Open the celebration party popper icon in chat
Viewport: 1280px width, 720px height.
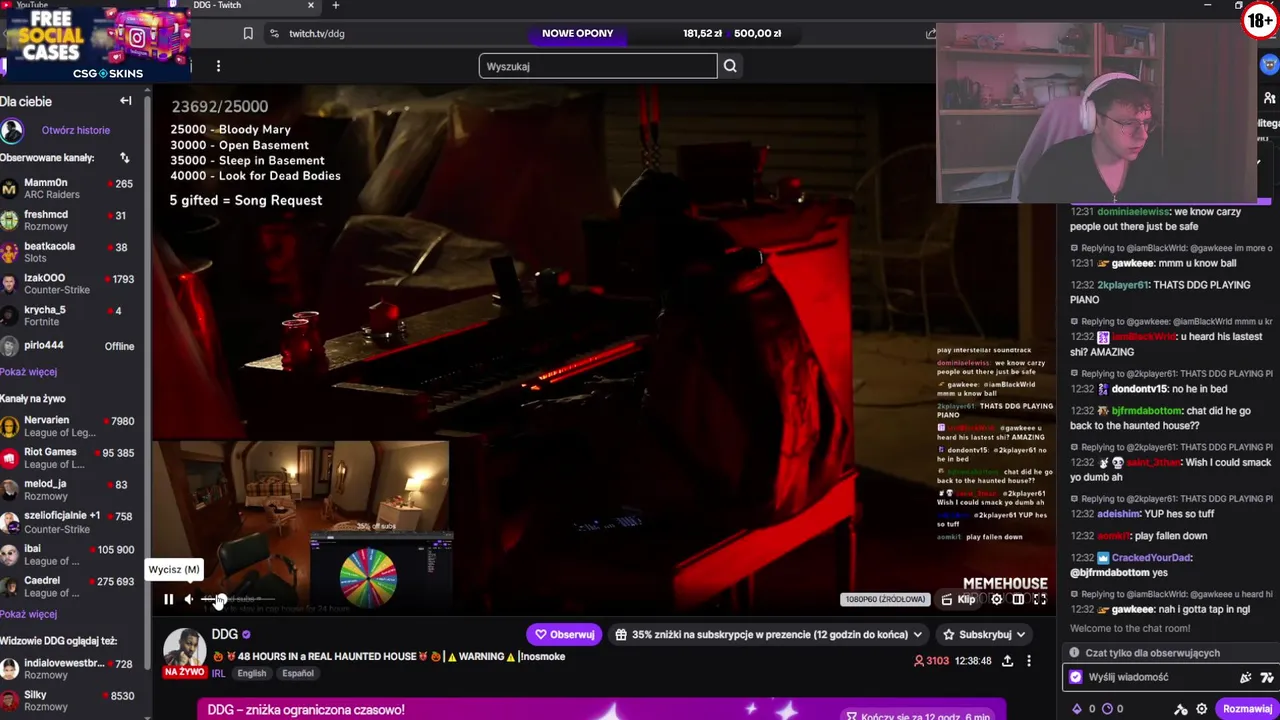1246,677
